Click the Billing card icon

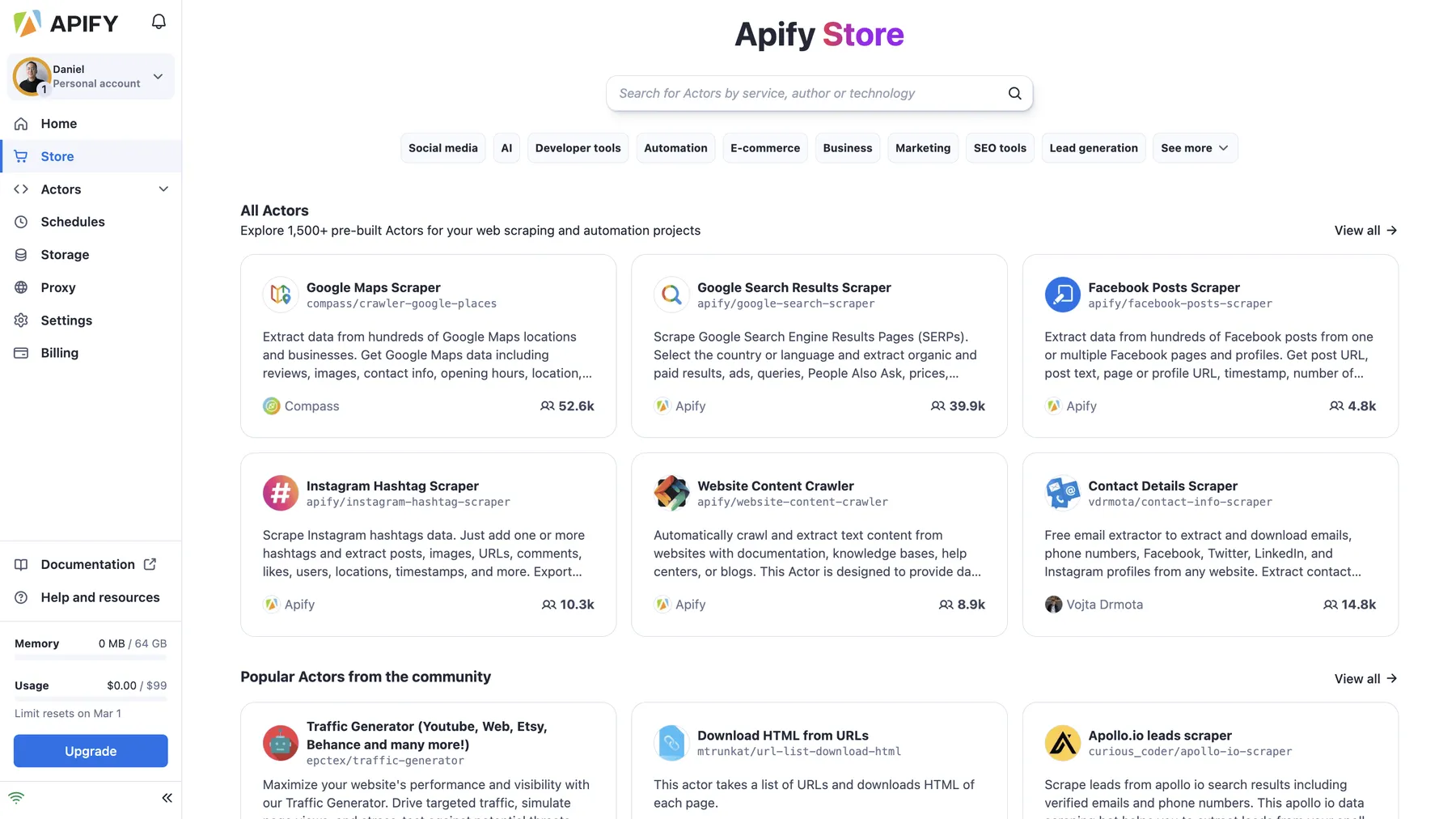(21, 353)
